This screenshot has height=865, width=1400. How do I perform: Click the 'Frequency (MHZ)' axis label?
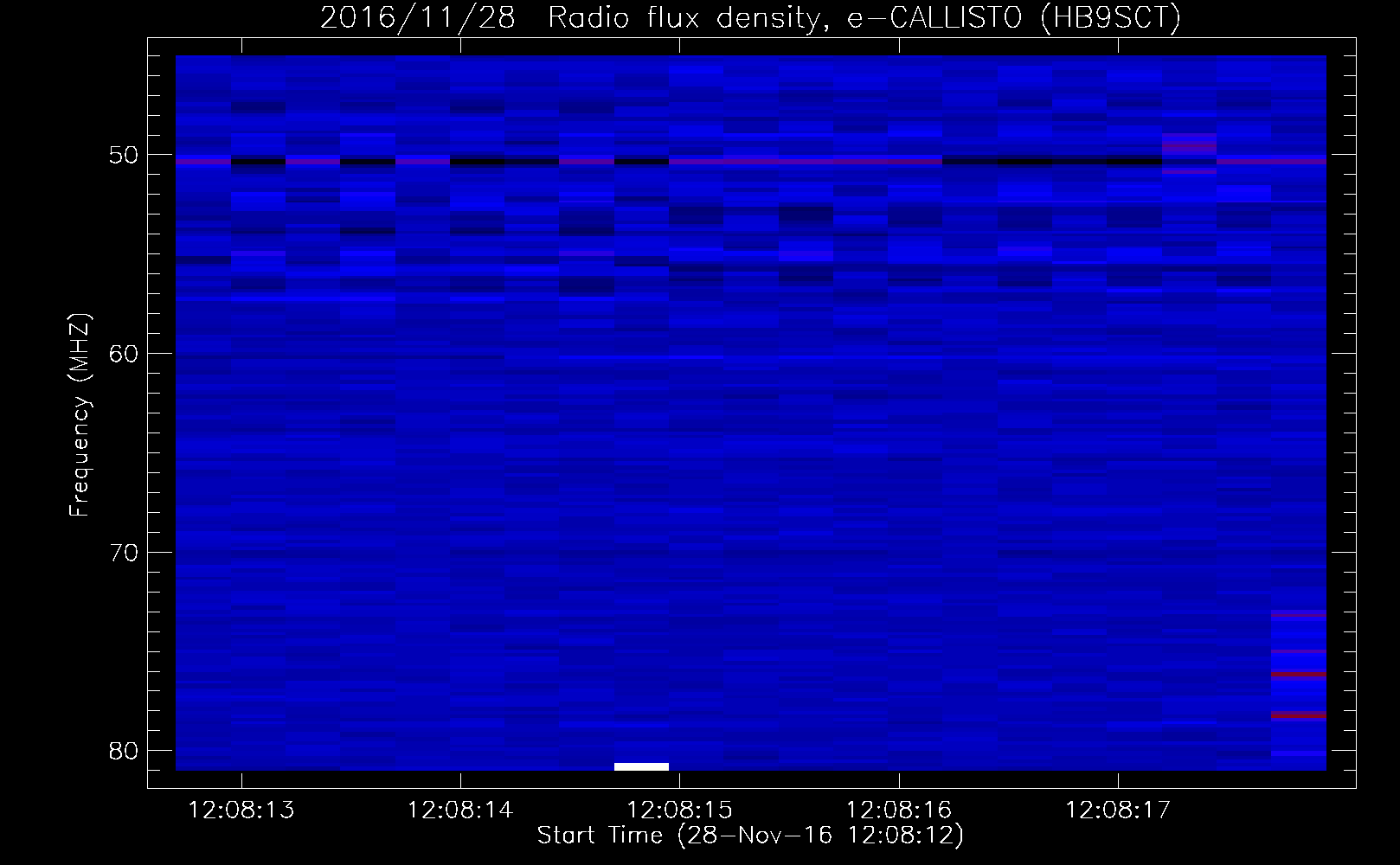[x=80, y=415]
